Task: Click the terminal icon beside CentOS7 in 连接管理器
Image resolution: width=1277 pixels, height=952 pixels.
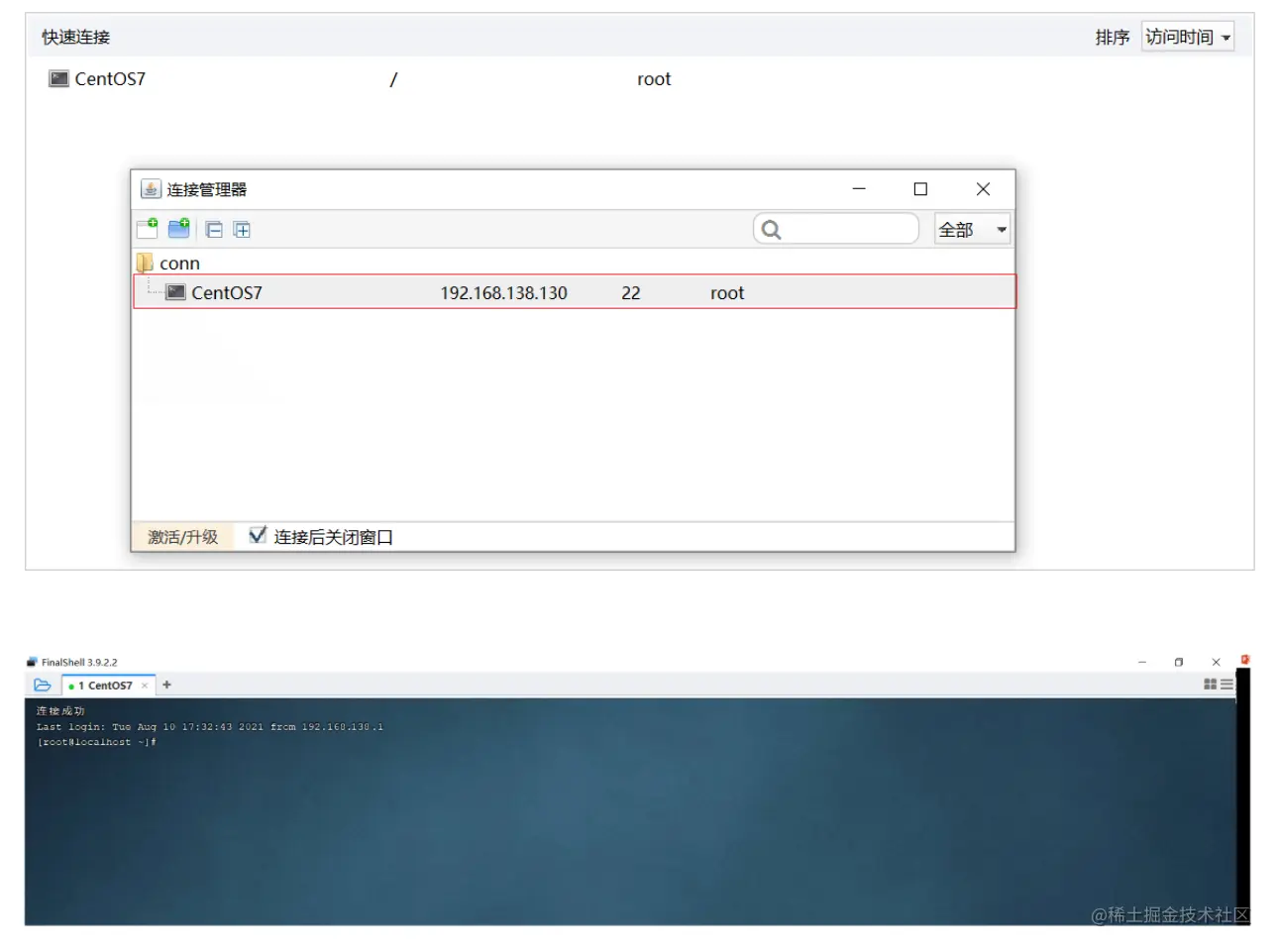Action: point(175,292)
